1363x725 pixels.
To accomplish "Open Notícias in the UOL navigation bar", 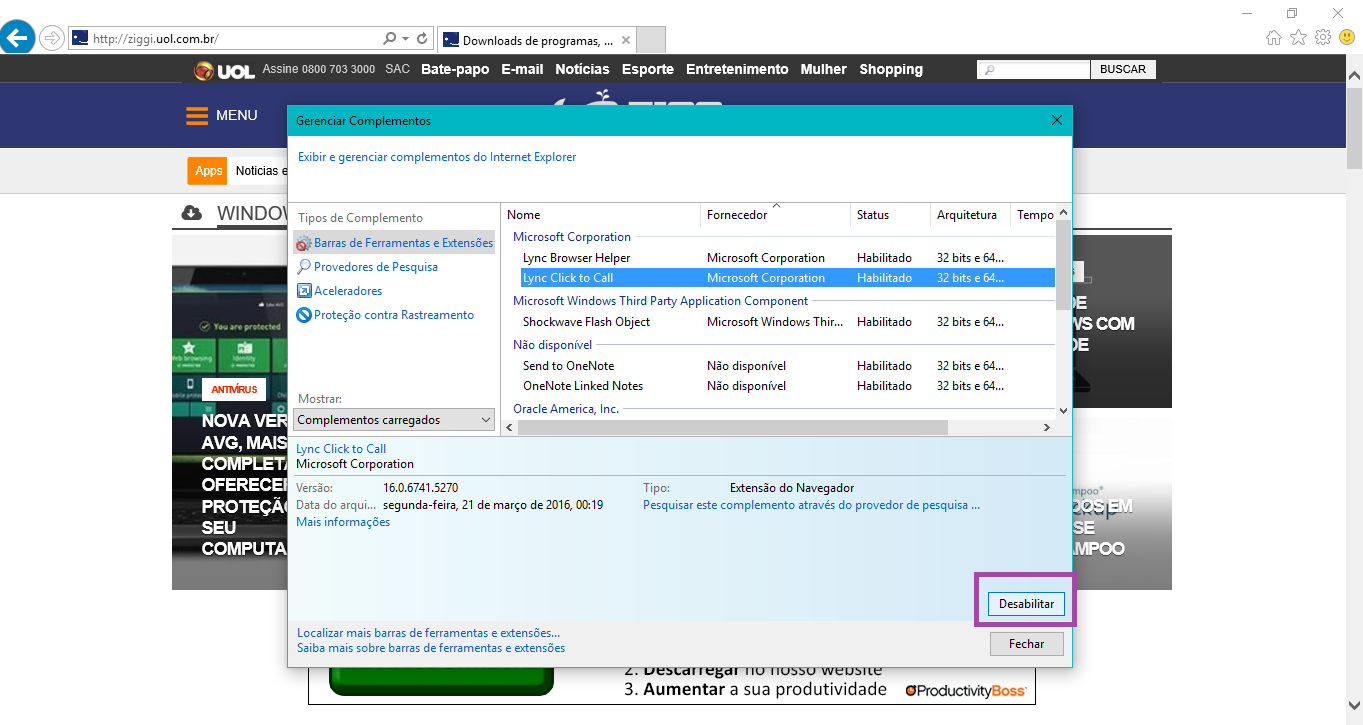I will tap(582, 70).
